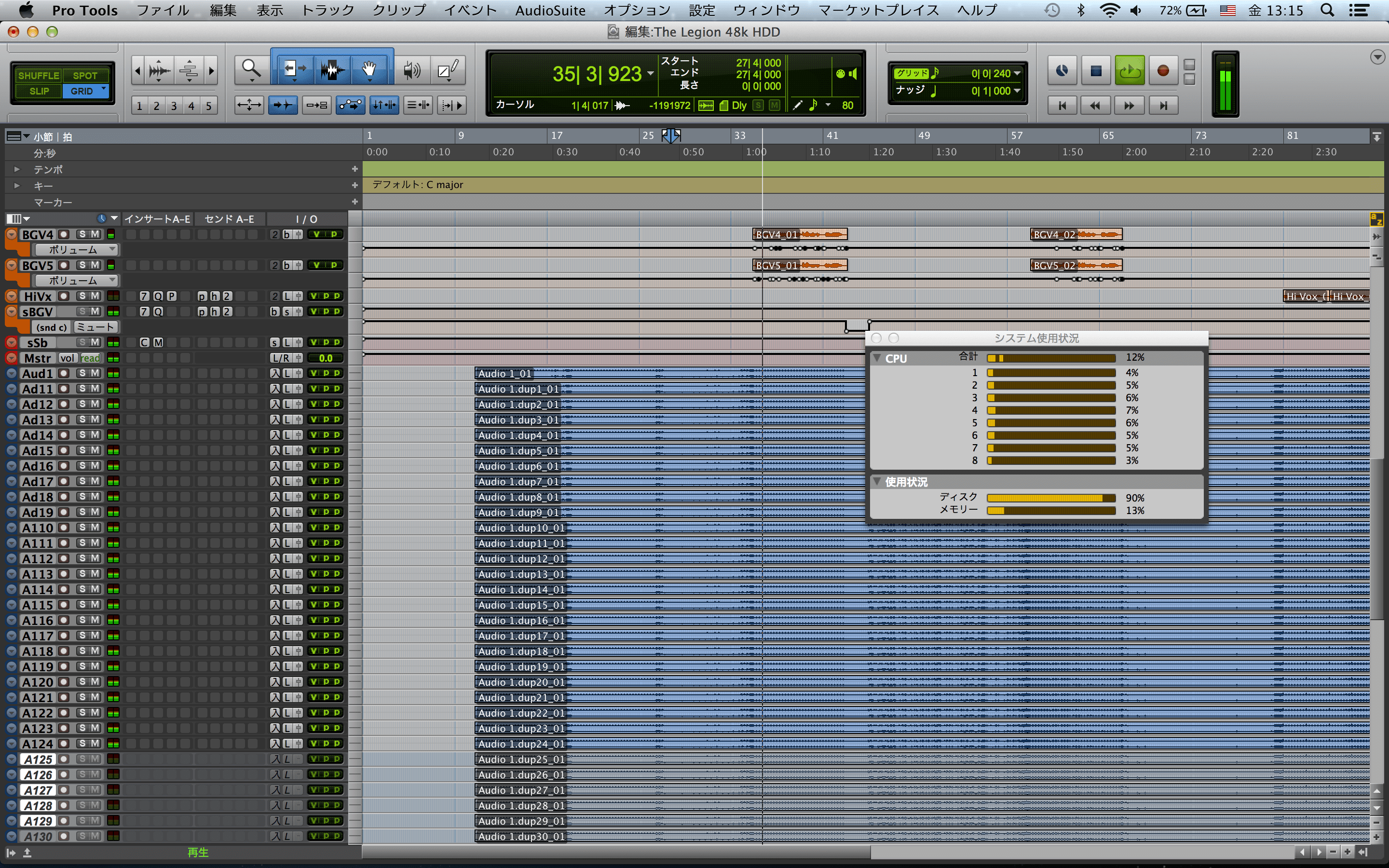Open Nudge value dropdown arrow
The height and width of the screenshot is (868, 1389).
pyautogui.click(x=1017, y=91)
